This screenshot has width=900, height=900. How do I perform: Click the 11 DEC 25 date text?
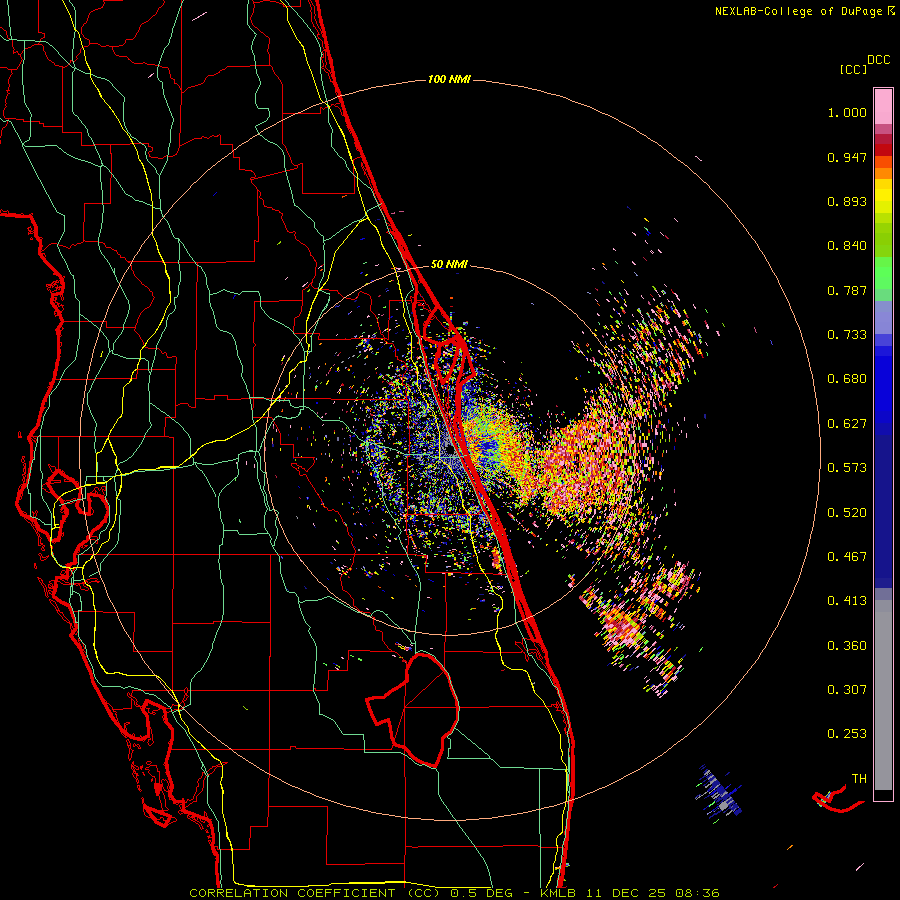626,893
